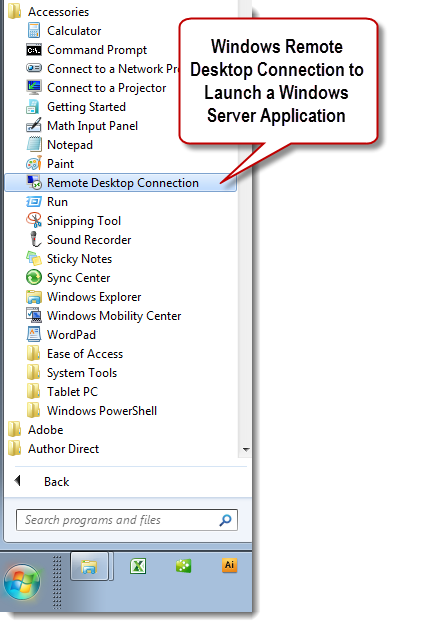The width and height of the screenshot is (432, 627).
Task: Click the Sync Center green icon
Action: pyautogui.click(x=34, y=277)
